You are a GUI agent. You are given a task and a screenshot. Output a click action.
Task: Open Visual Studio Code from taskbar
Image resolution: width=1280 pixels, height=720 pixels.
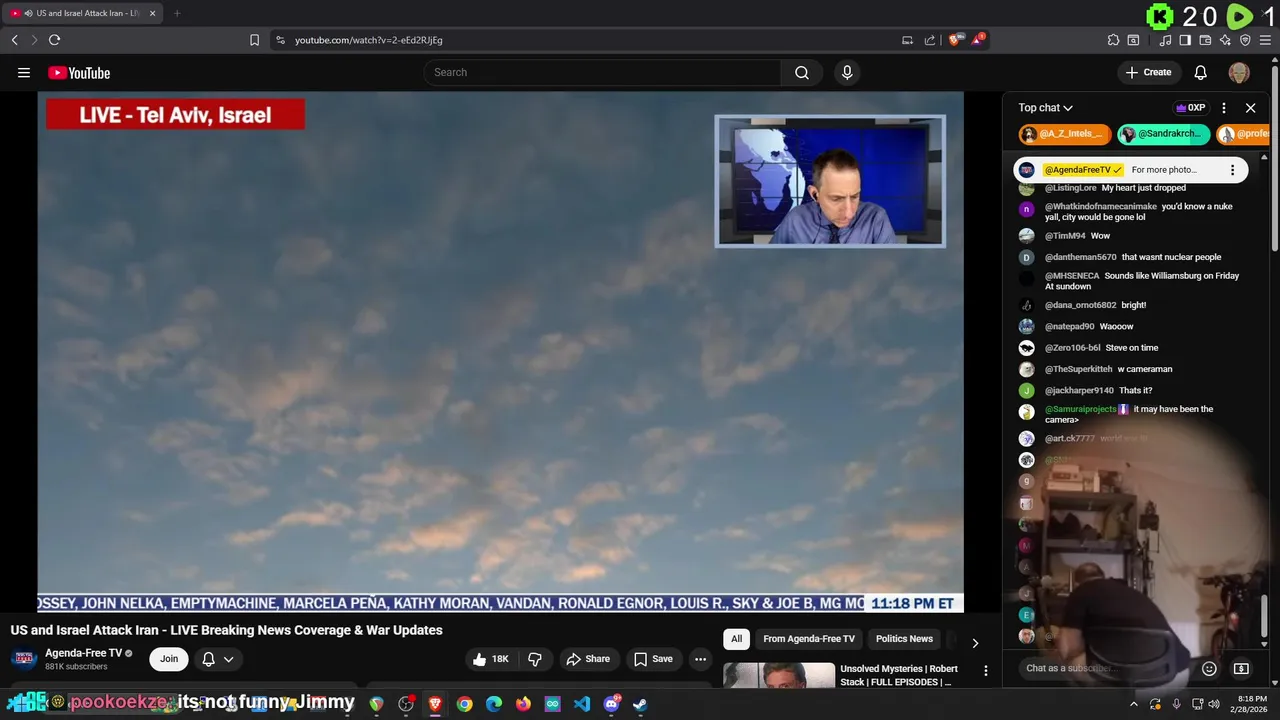tap(582, 704)
